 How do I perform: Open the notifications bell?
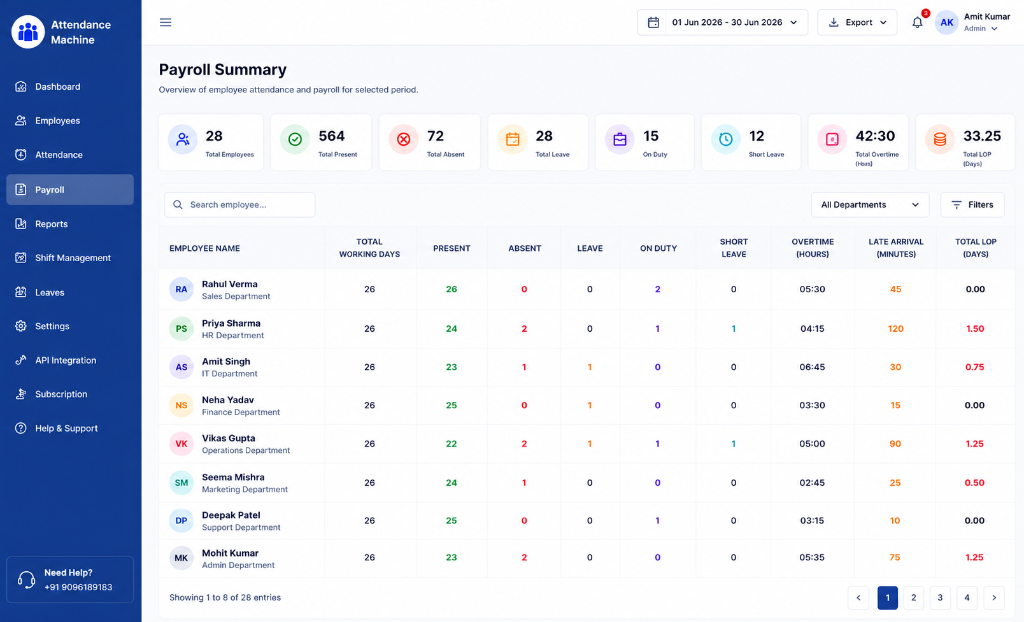(918, 22)
